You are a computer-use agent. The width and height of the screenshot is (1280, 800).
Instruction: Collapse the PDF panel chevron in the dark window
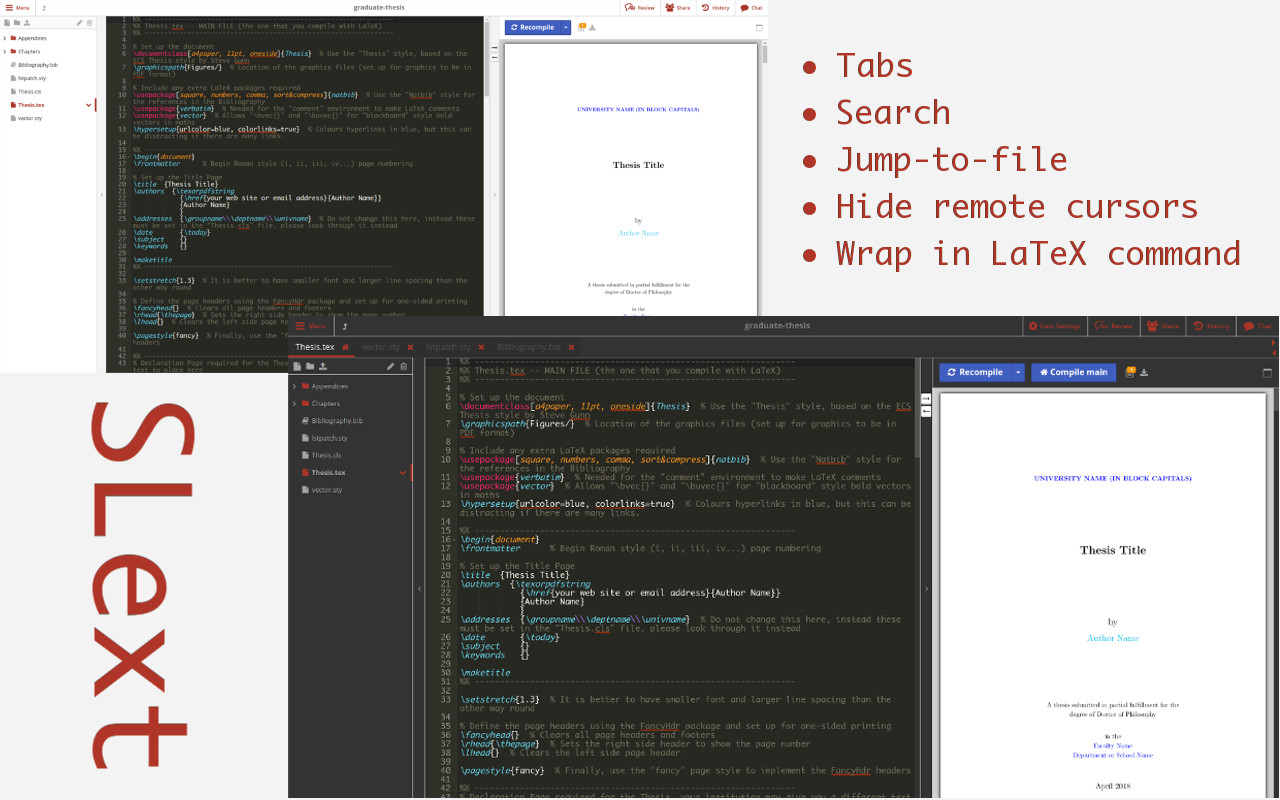[x=926, y=589]
